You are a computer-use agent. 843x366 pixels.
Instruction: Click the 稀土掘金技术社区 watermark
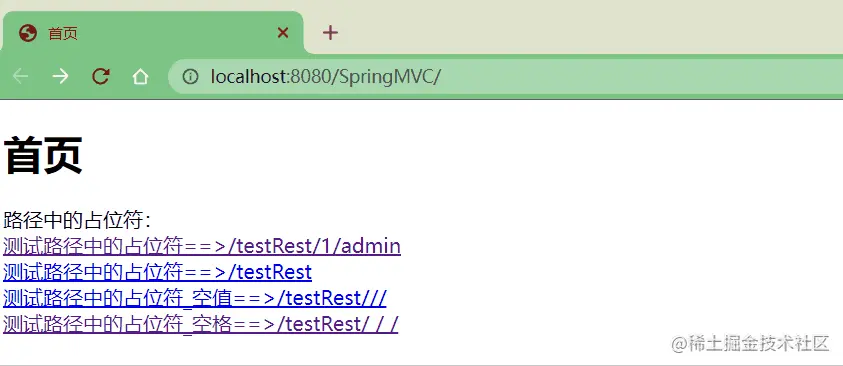751,343
